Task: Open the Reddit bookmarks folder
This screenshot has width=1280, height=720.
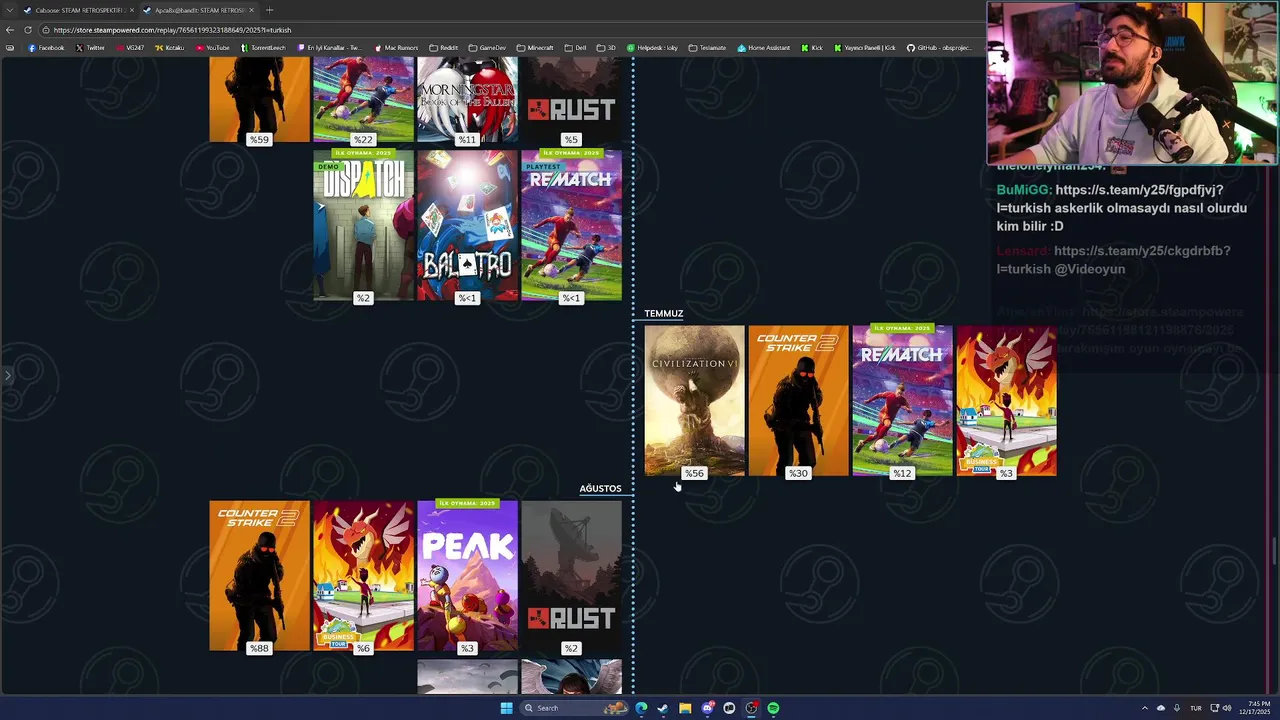Action: pos(443,48)
